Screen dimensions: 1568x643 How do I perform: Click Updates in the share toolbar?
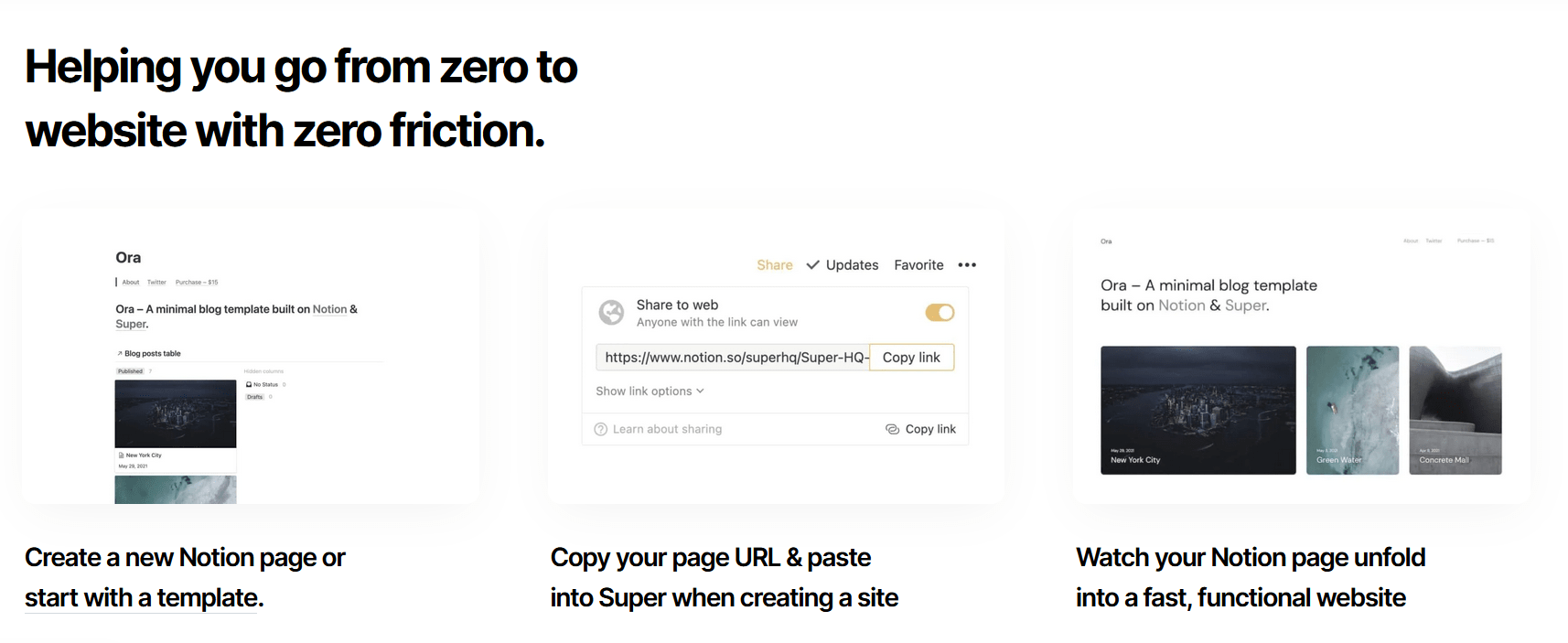pyautogui.click(x=852, y=265)
